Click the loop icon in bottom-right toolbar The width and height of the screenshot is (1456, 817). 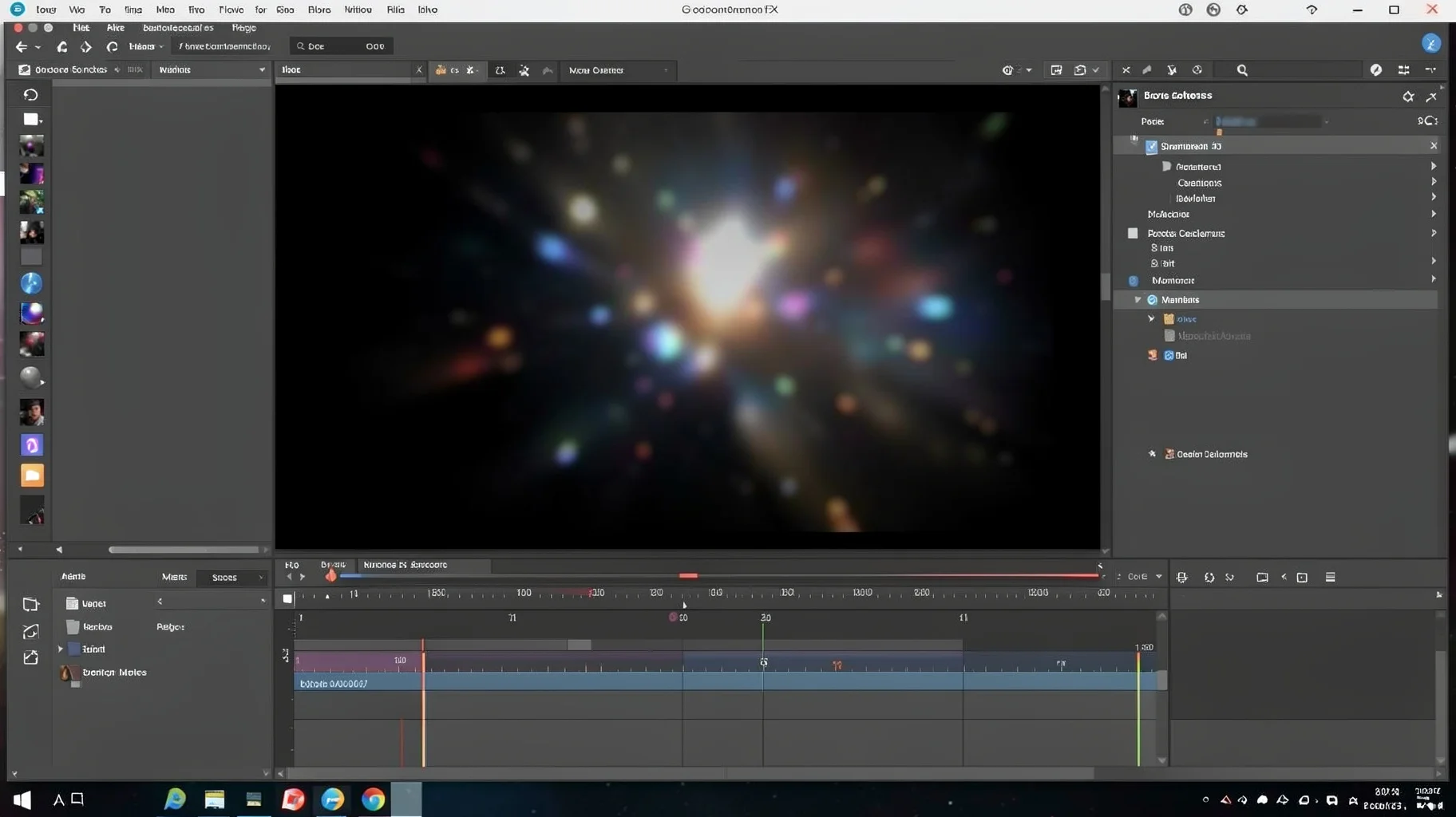(1209, 577)
